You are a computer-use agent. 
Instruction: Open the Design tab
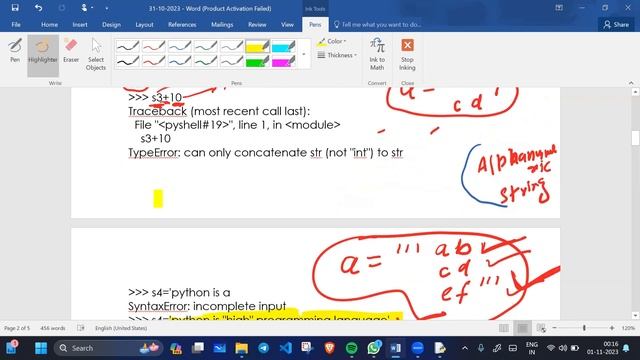click(111, 24)
